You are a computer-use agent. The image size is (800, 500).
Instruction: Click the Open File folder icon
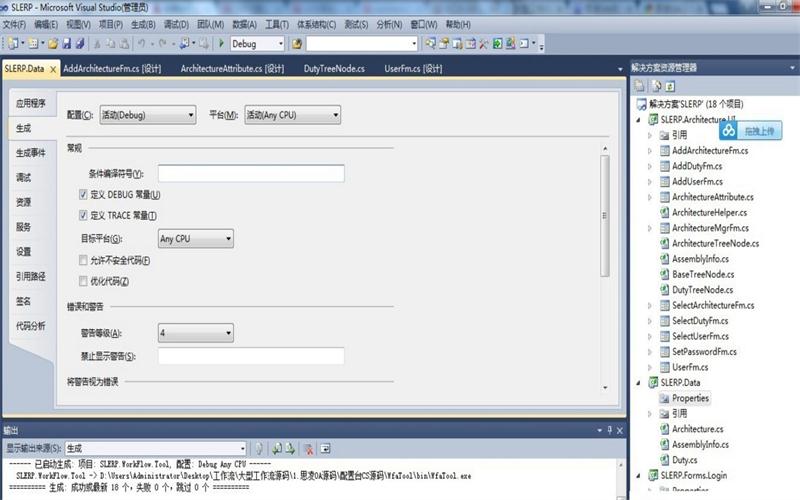(x=53, y=44)
